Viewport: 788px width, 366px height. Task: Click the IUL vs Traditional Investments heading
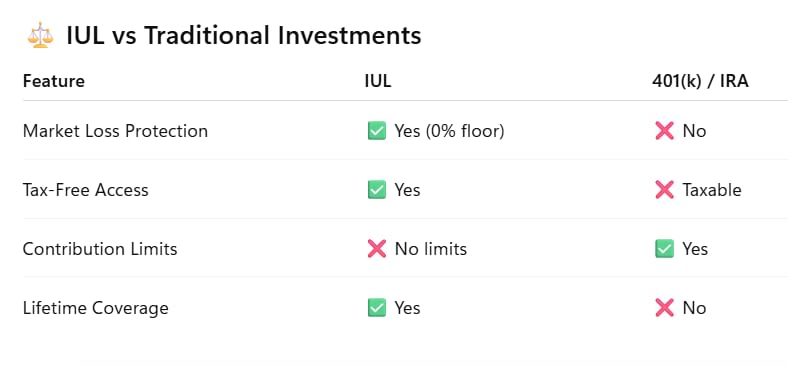click(x=244, y=36)
